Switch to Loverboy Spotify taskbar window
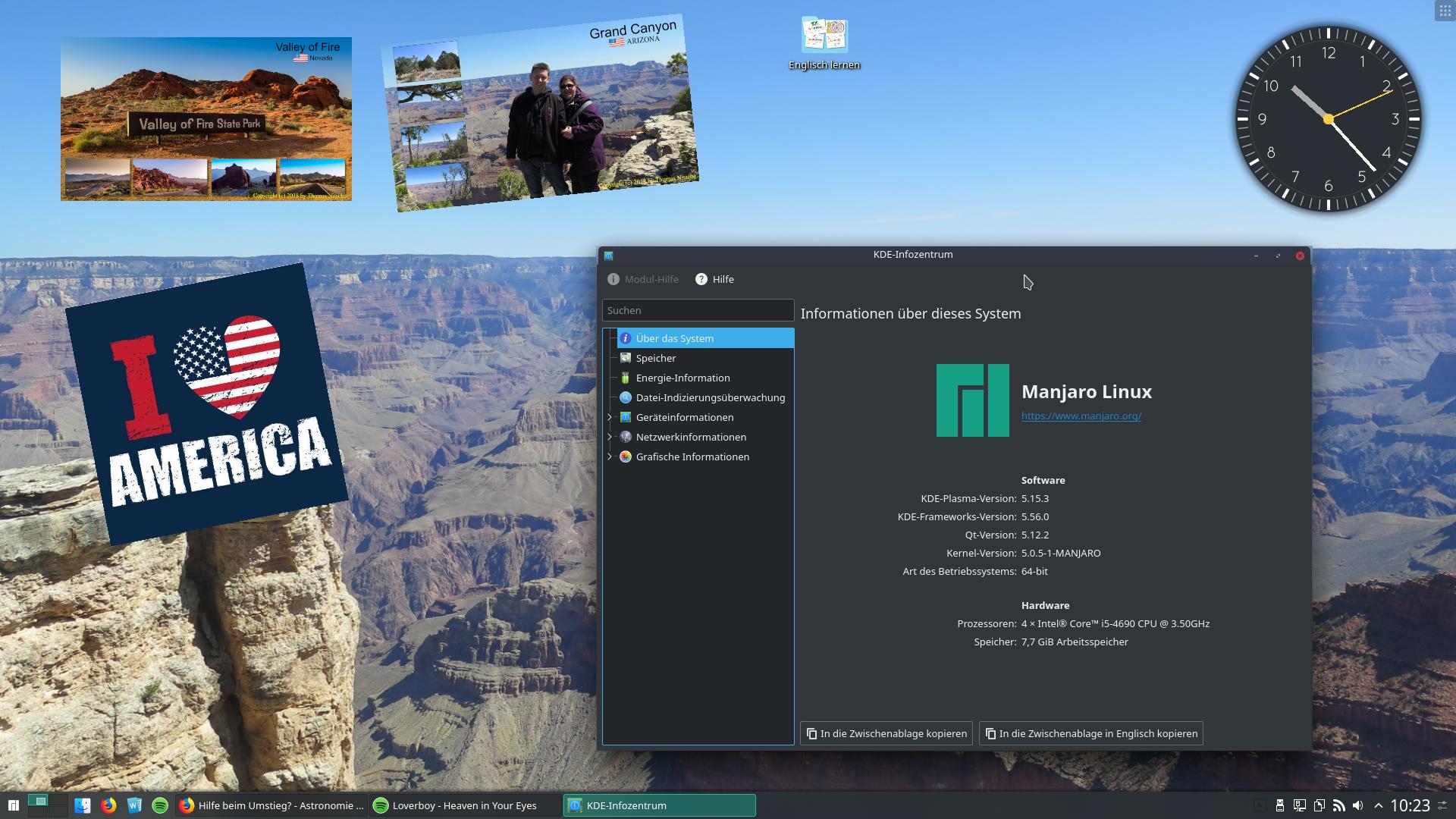Image resolution: width=1456 pixels, height=819 pixels. 464,805
